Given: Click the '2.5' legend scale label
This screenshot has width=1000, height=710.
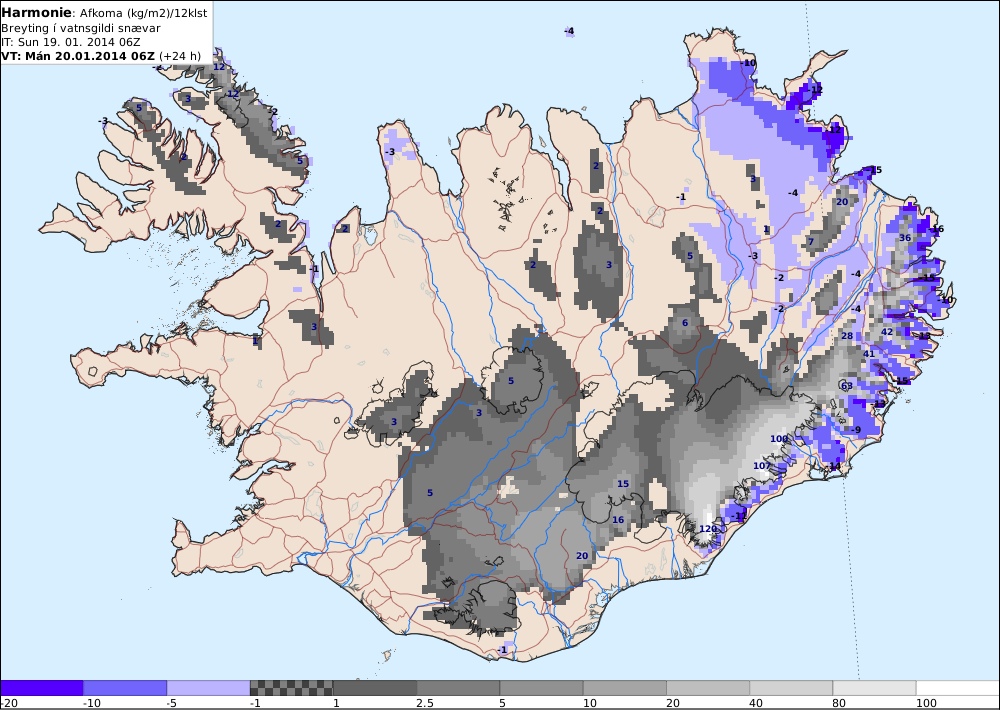Looking at the screenshot, I should point(425,703).
